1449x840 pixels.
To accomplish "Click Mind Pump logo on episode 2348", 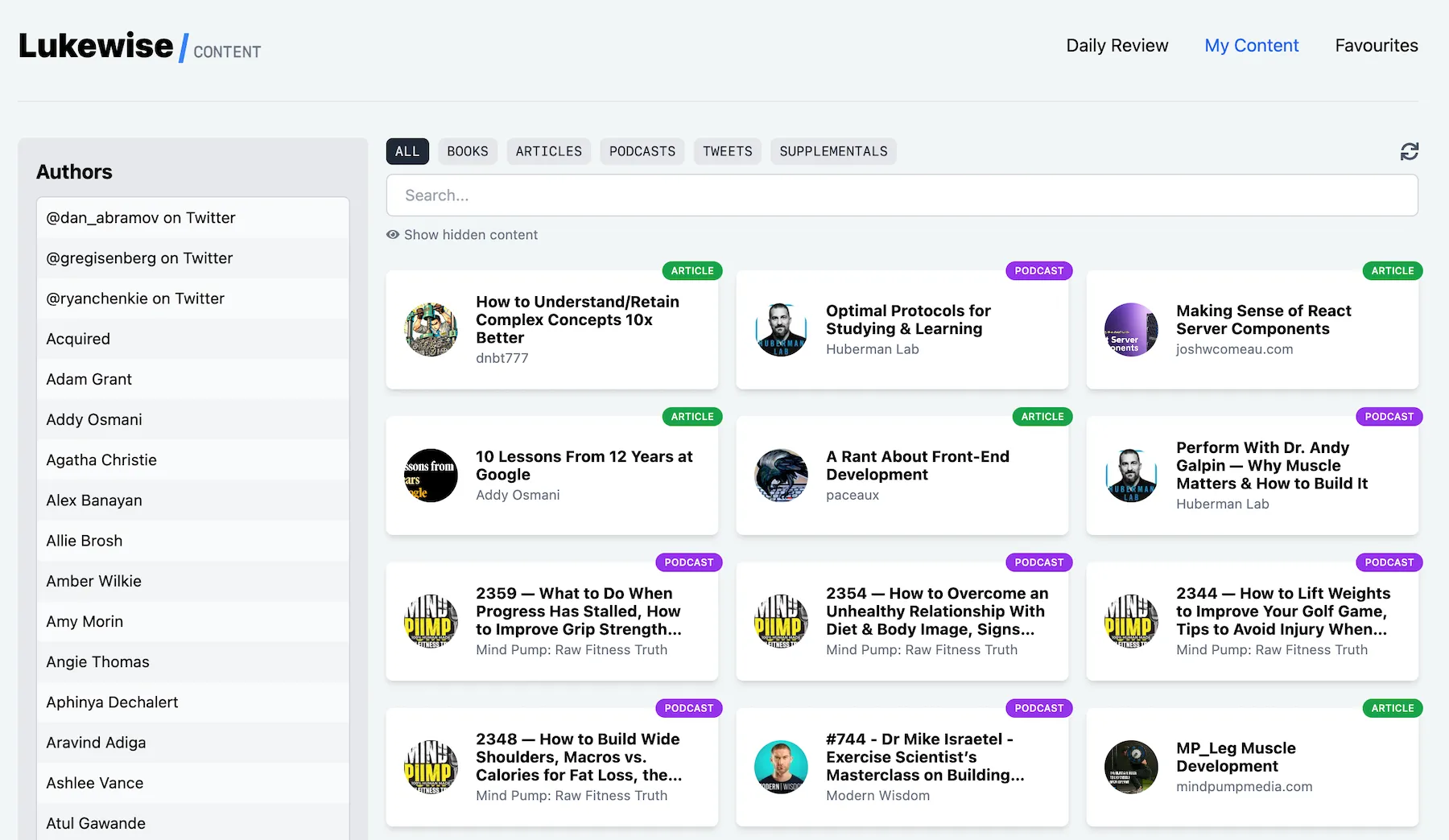I will click(x=431, y=767).
